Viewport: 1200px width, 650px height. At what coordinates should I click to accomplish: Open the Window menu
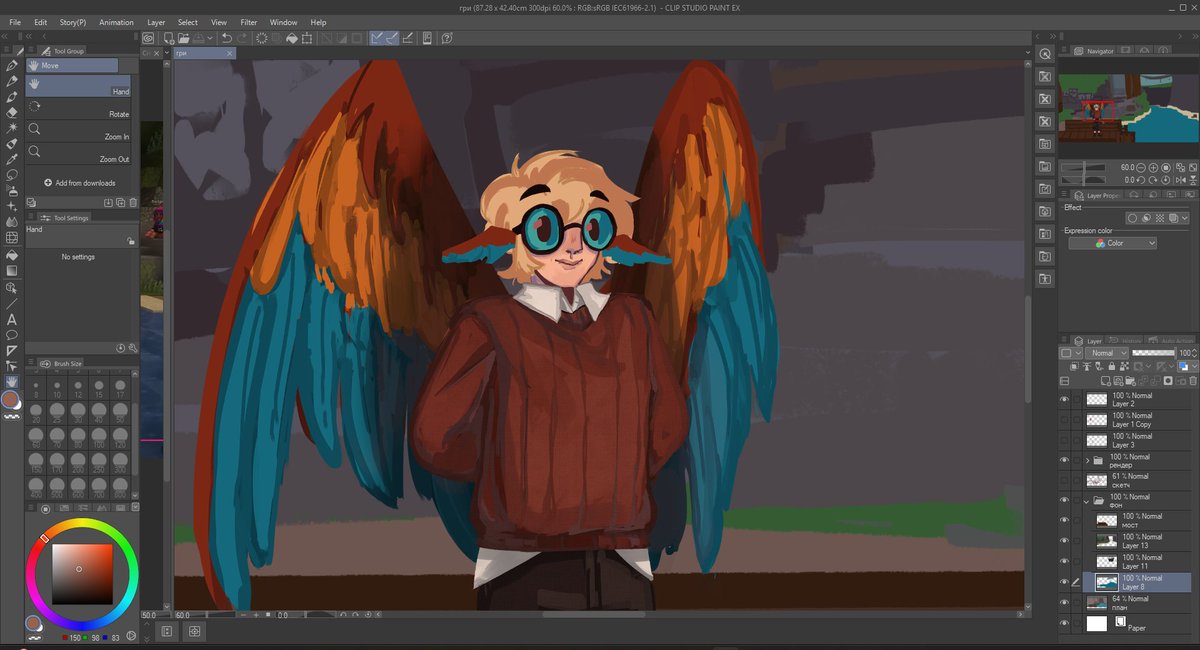[x=283, y=22]
